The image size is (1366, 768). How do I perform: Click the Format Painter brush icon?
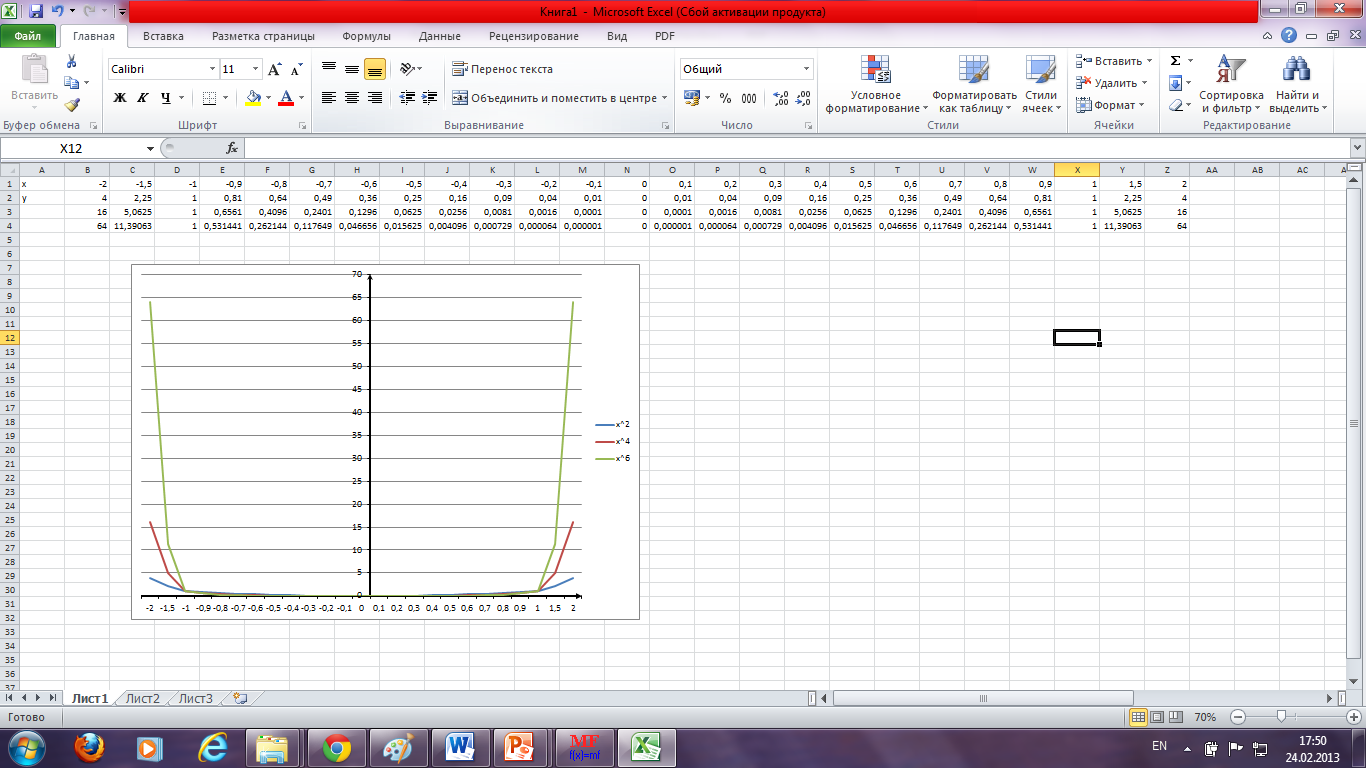71,105
